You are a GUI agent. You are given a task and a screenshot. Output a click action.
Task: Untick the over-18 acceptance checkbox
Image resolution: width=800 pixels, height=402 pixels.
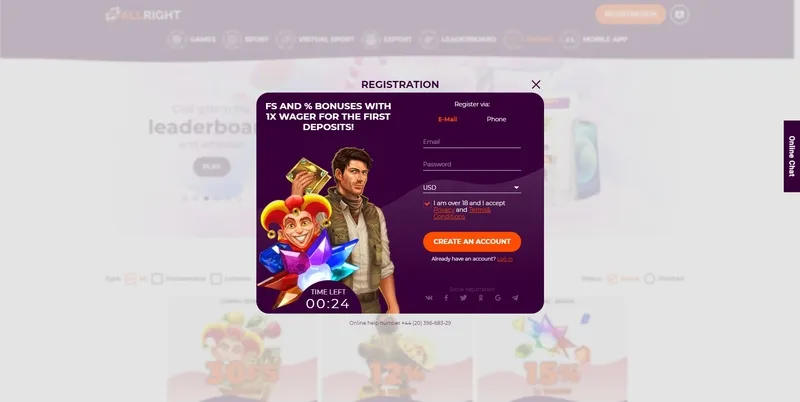click(x=427, y=204)
